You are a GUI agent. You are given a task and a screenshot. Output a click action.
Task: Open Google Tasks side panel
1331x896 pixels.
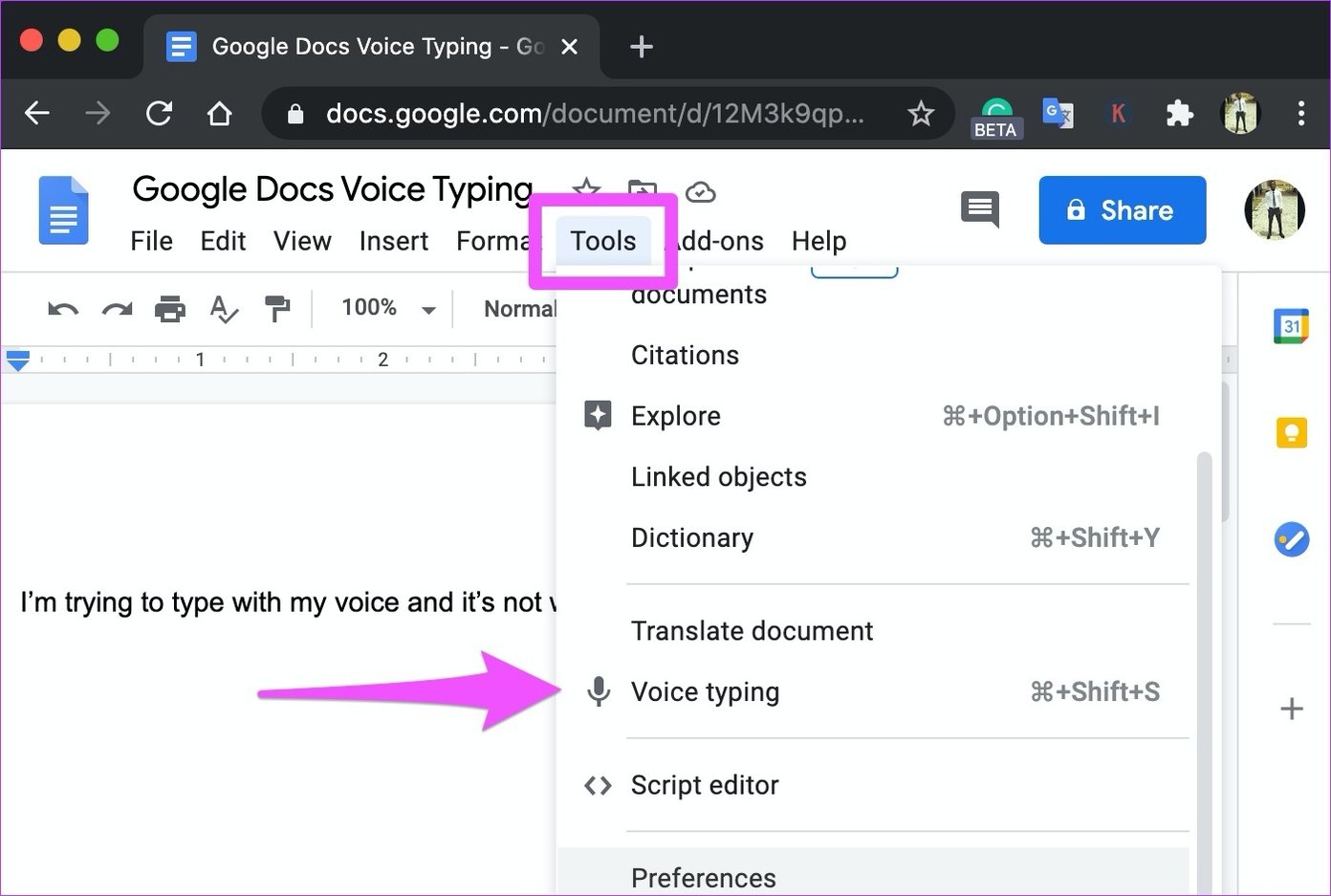[x=1292, y=539]
